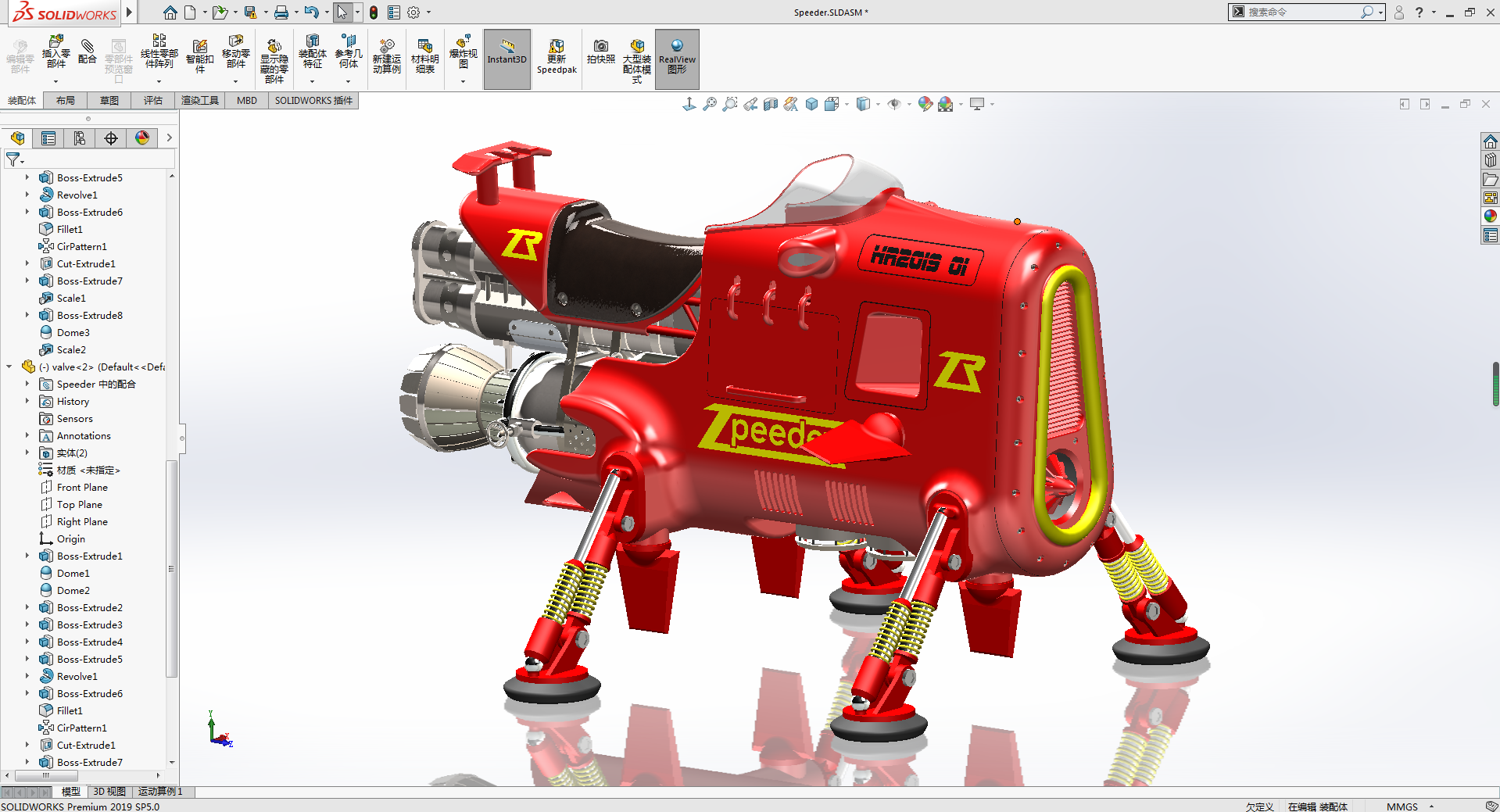Click the 智能扣件 smart fasteners tool
Screen dimensions: 1500x812
[200, 56]
